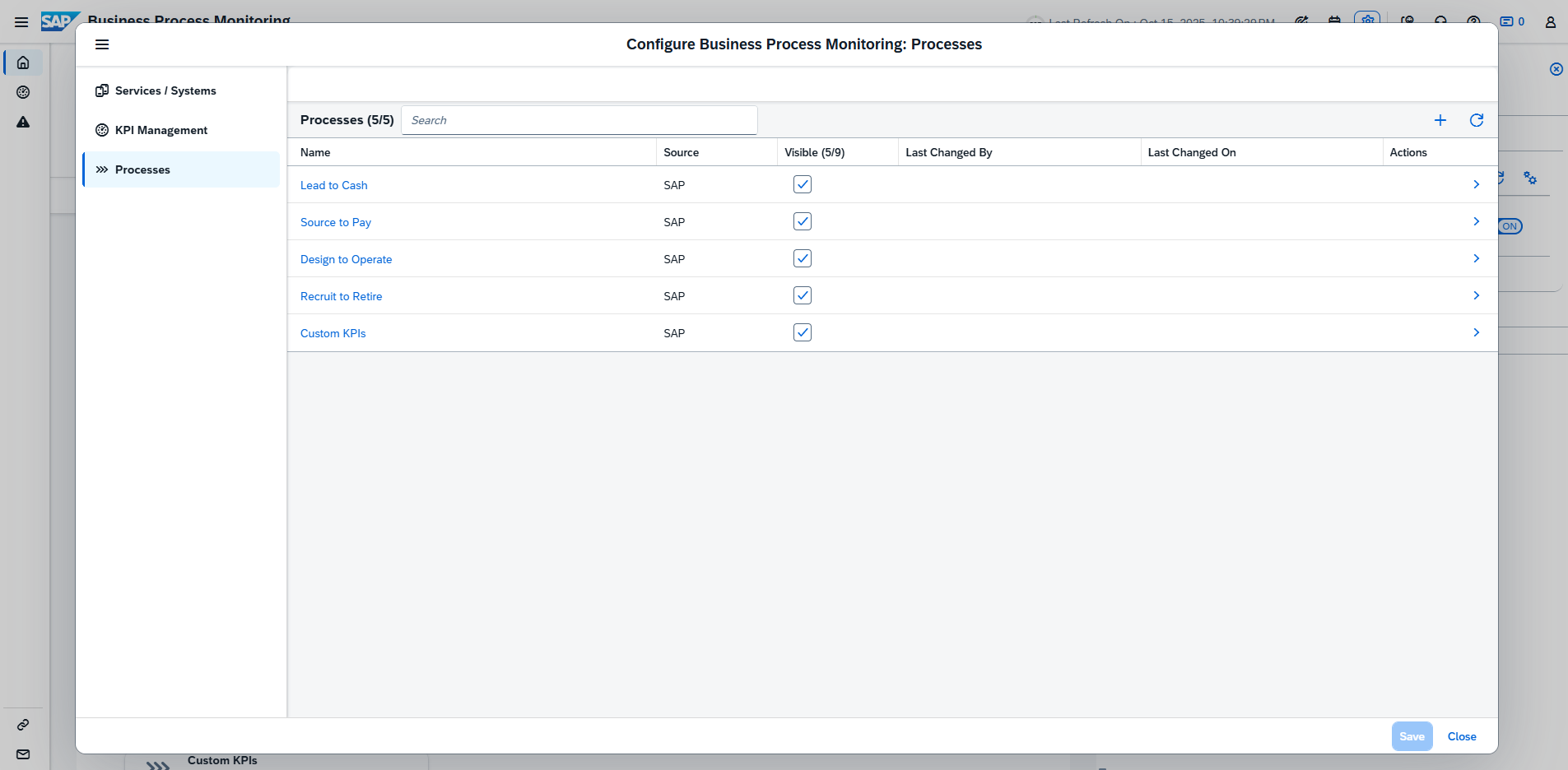
Task: Click the alert warning triangle sidebar icon
Action: pyautogui.click(x=23, y=122)
